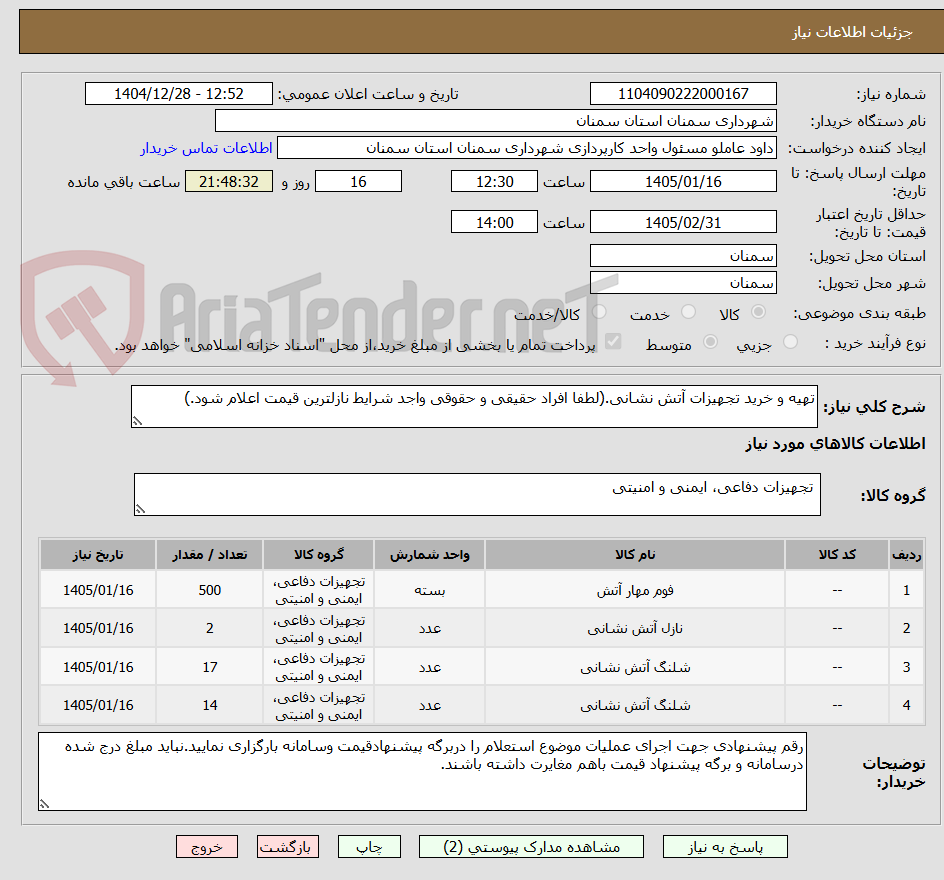Screen dimensions: 944x880
Task: Click the کد کالا column header
Action: coord(837,554)
